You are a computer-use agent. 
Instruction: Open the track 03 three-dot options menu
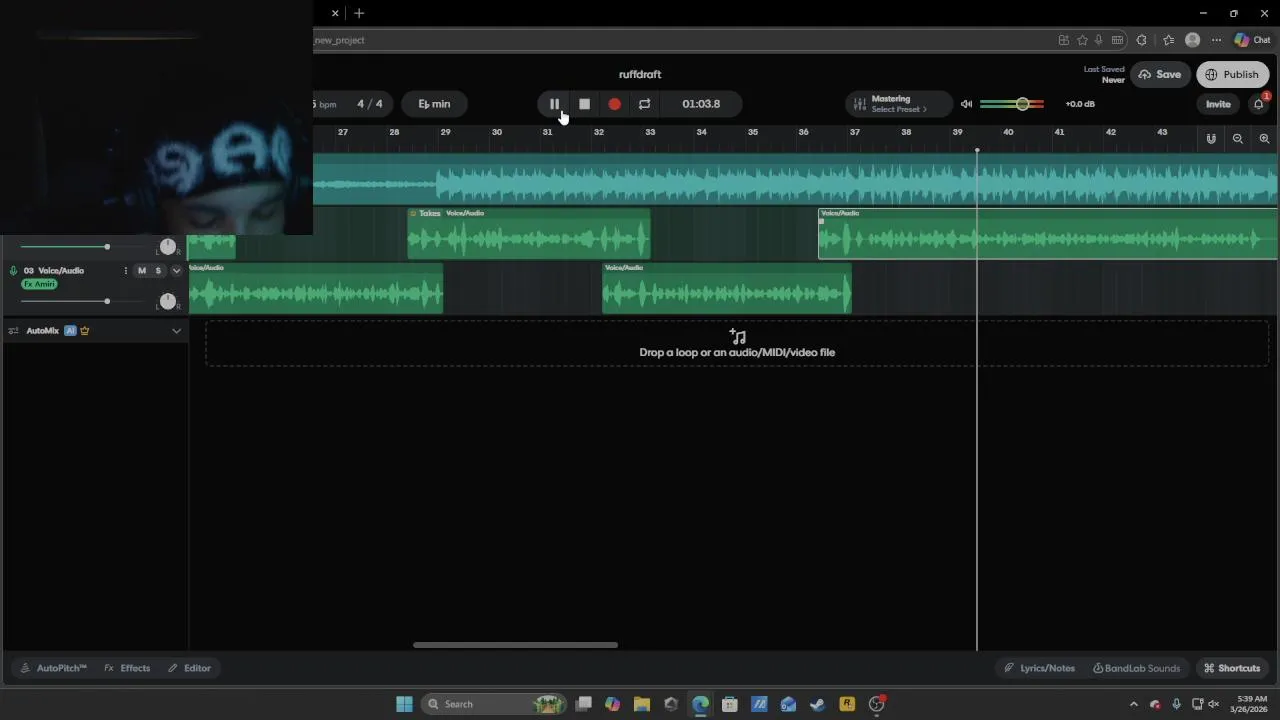tap(125, 271)
